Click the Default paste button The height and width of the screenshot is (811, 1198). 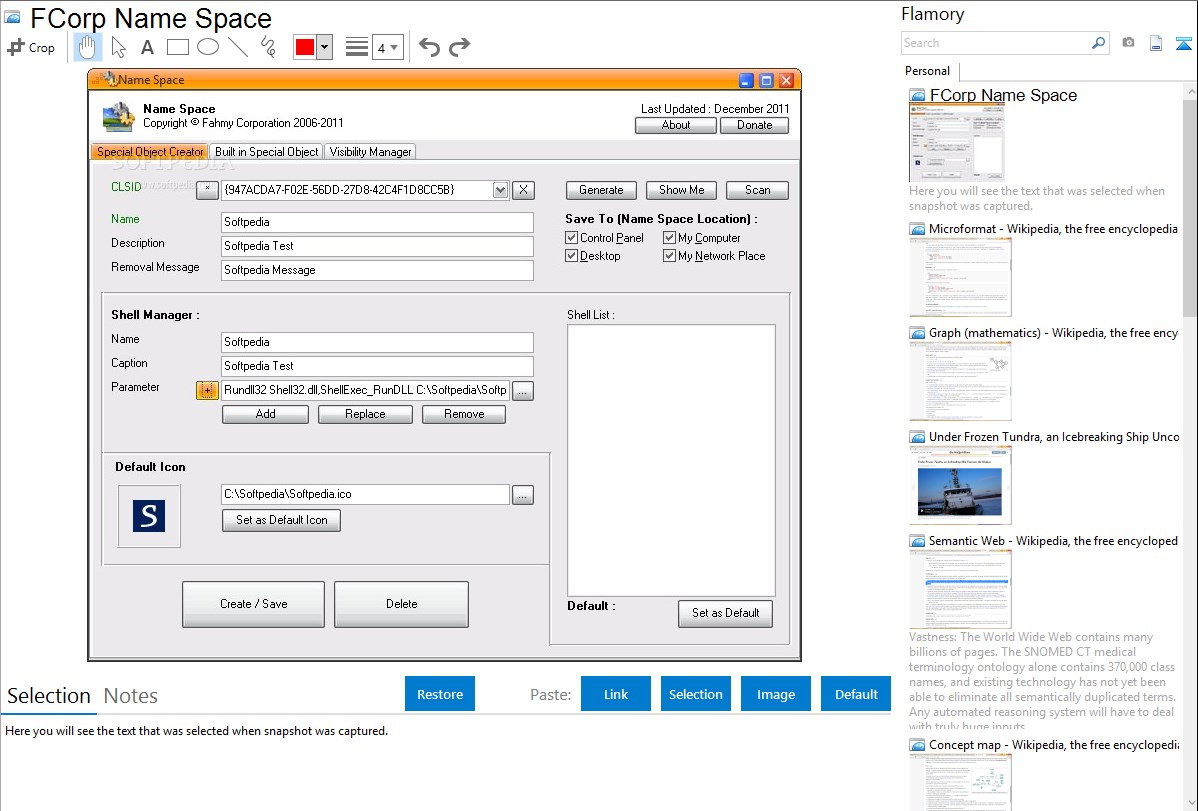(856, 694)
